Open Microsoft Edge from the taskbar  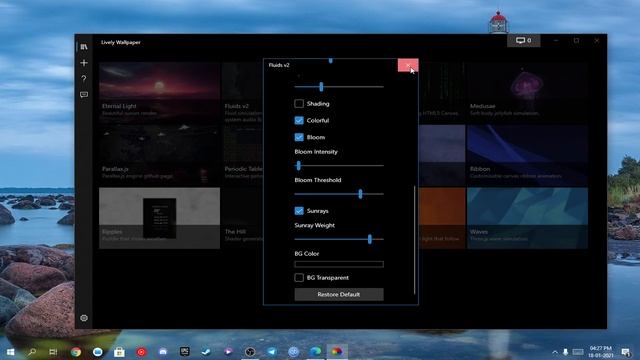315,351
